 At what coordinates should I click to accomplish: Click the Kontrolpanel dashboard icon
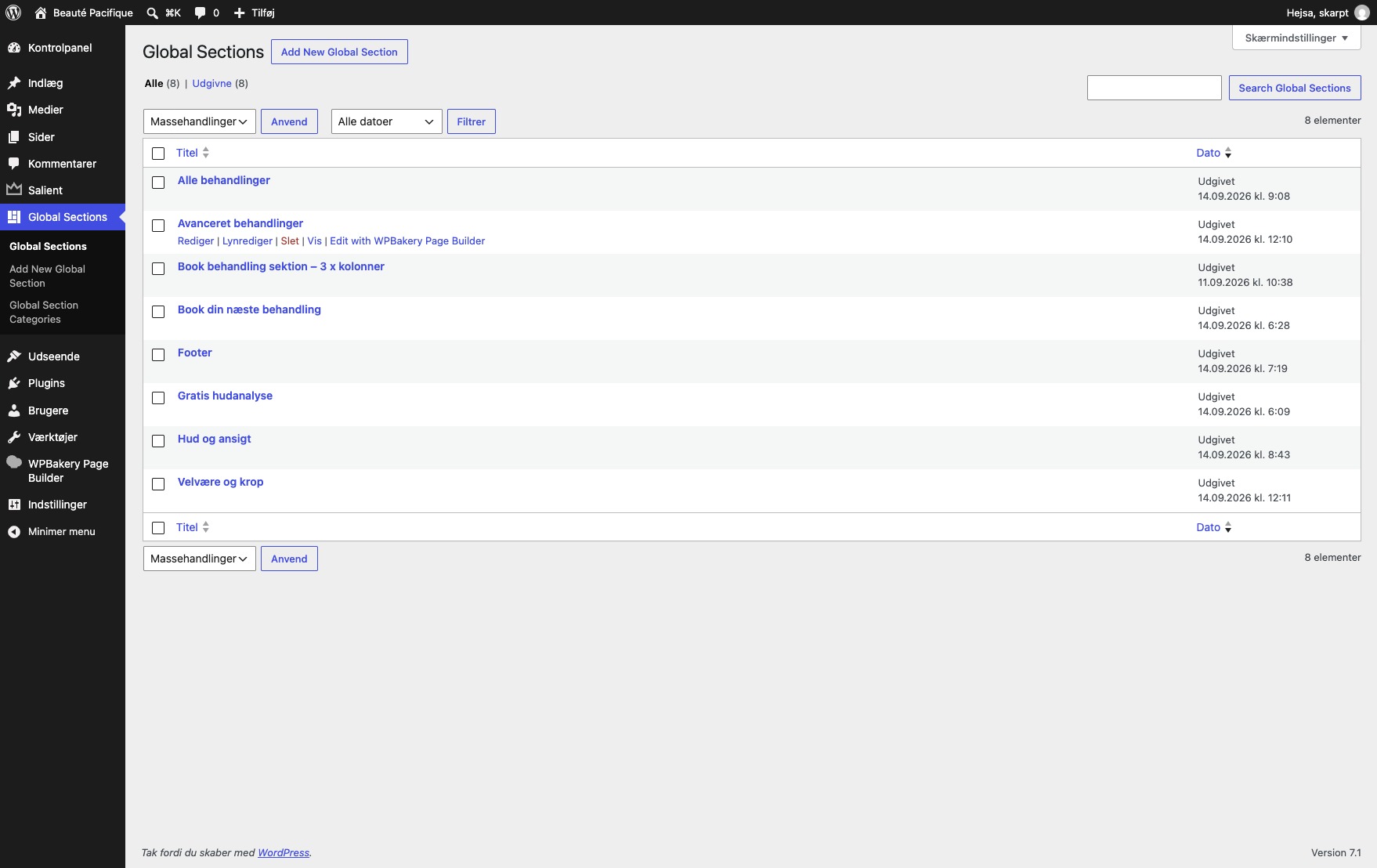click(14, 48)
